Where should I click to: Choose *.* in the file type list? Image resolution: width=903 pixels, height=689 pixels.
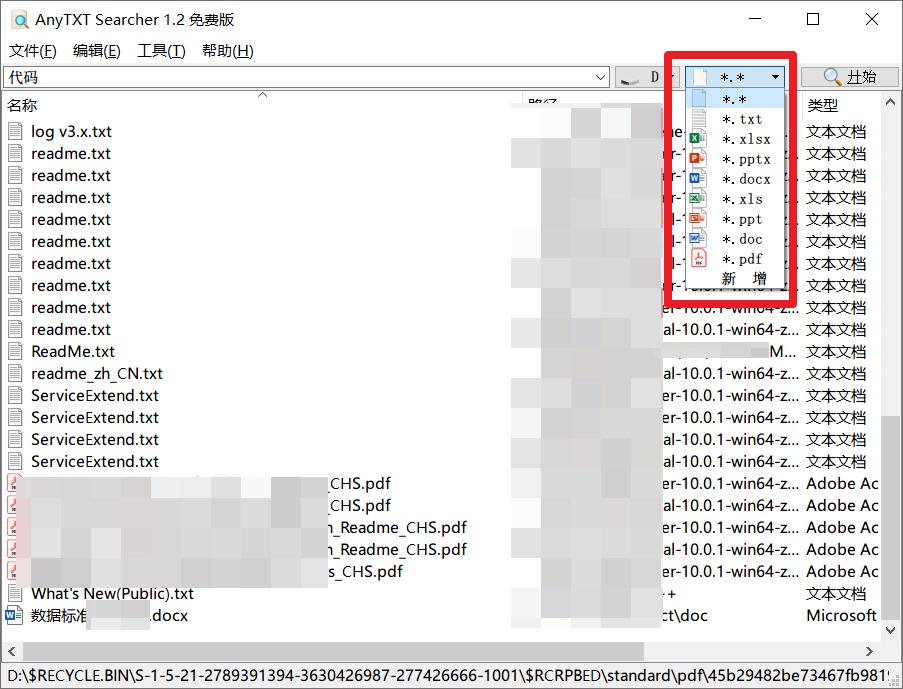[735, 99]
